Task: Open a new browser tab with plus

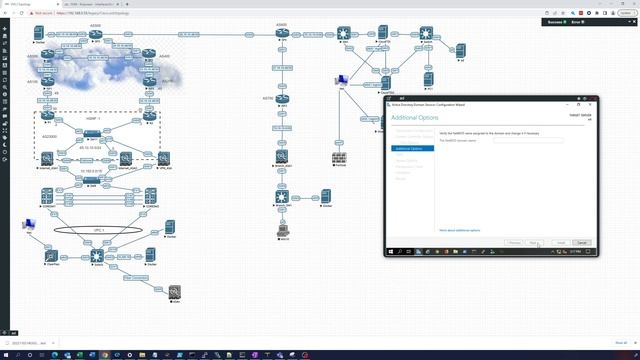Action: tap(127, 4)
